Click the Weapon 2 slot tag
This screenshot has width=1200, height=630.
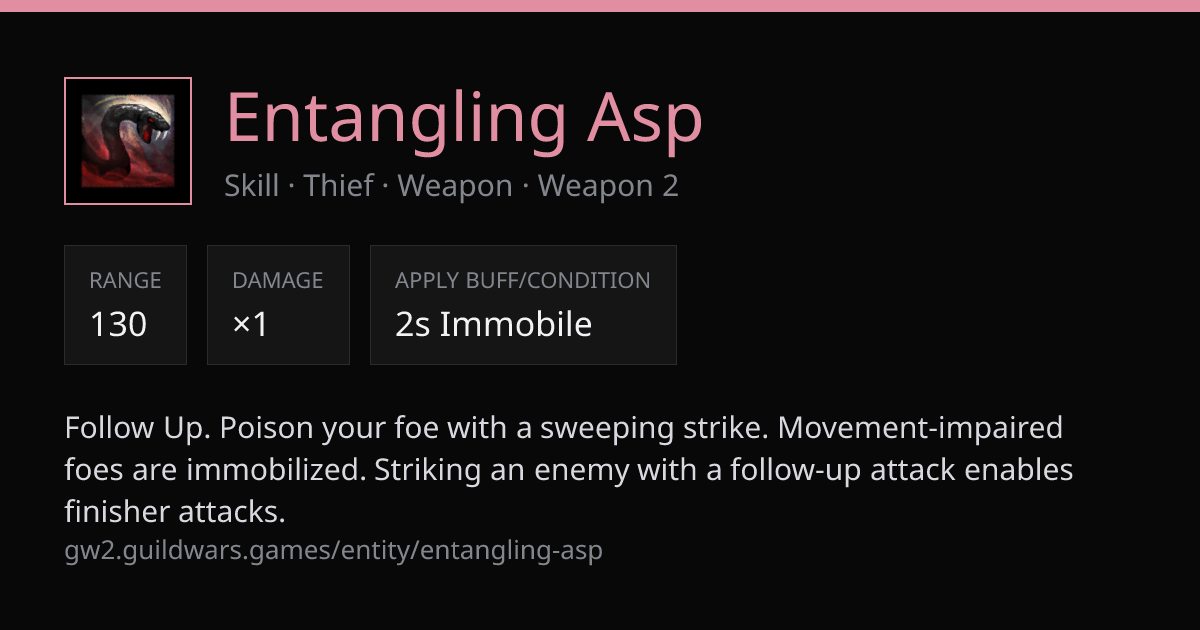608,186
